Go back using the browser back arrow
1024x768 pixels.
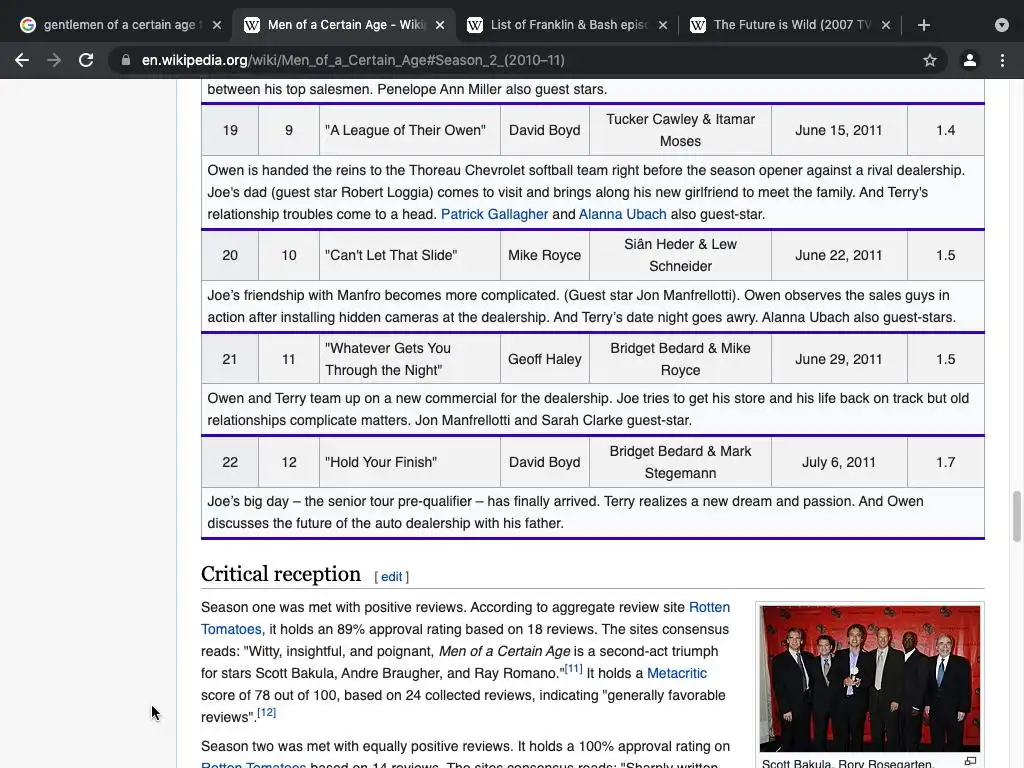tap(22, 60)
